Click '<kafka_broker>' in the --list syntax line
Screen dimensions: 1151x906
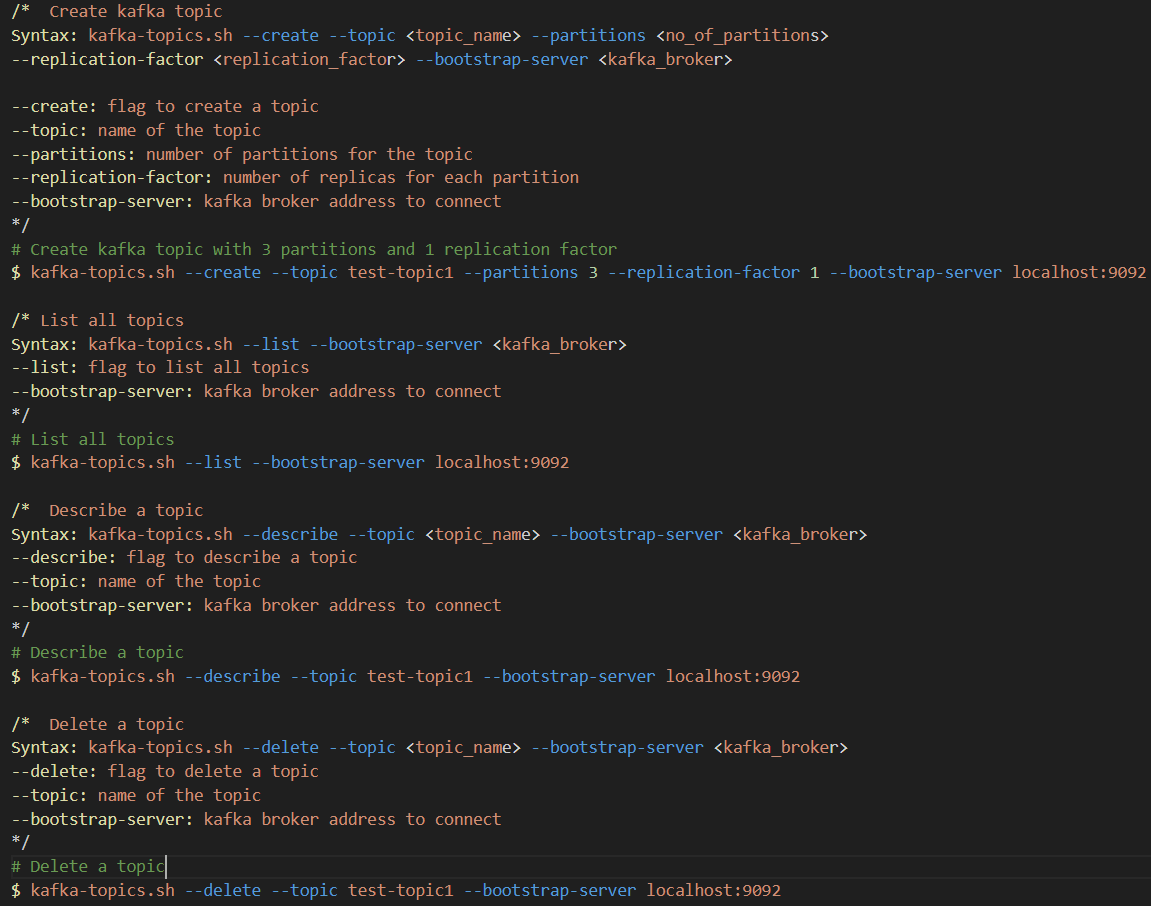pos(559,344)
